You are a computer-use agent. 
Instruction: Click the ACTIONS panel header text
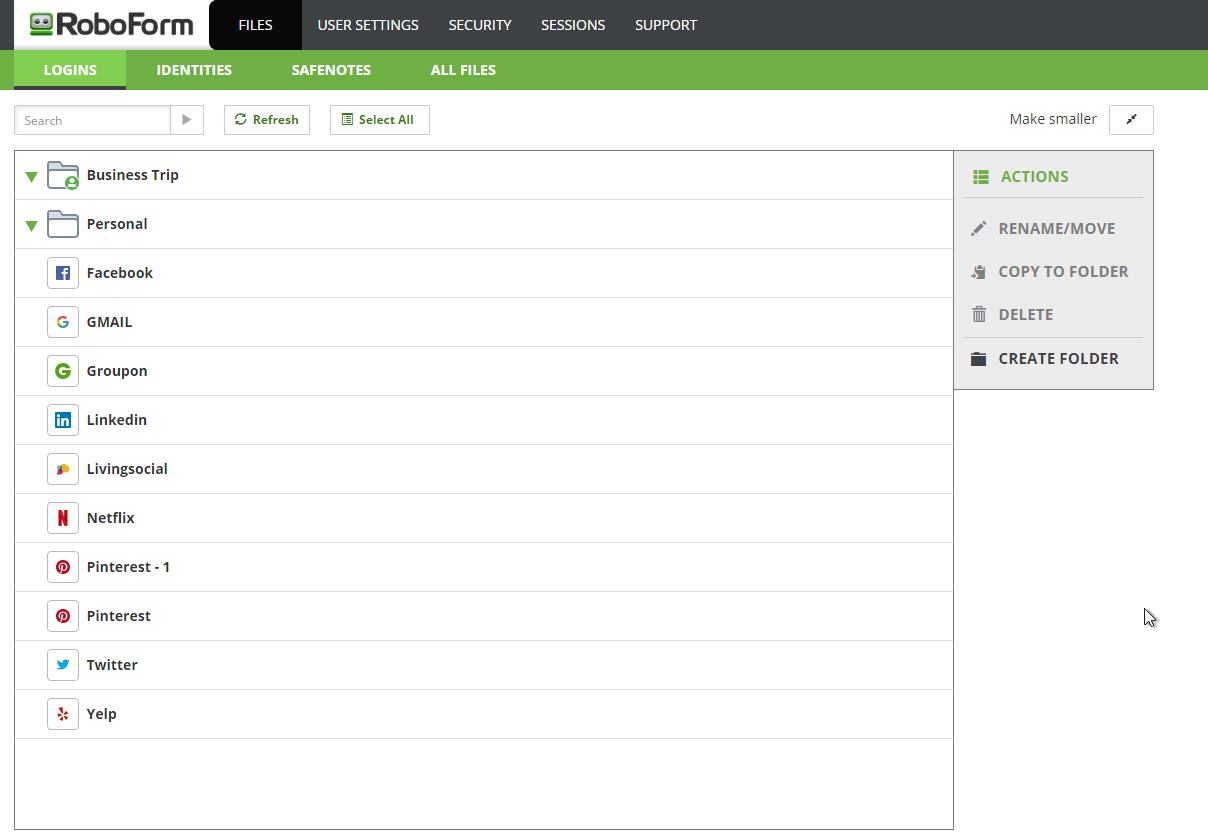(1035, 177)
